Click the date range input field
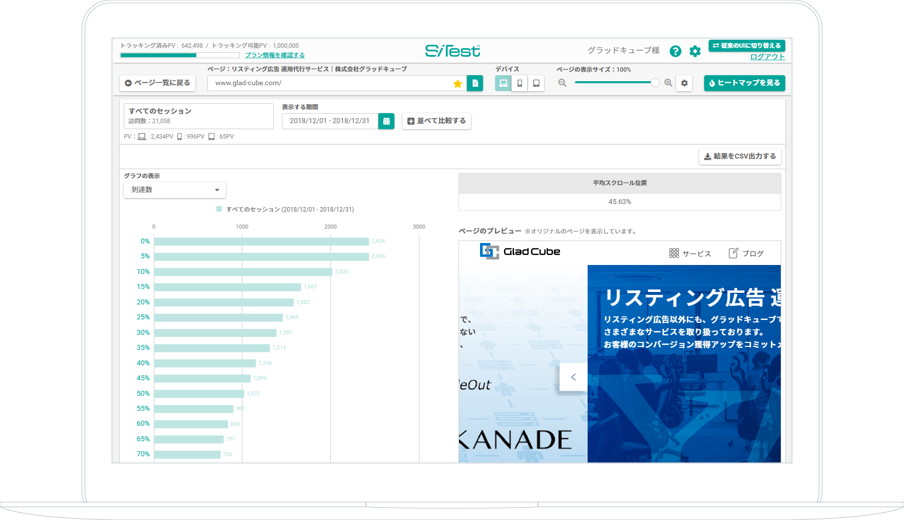Screen dimensions: 904x520 330,121
